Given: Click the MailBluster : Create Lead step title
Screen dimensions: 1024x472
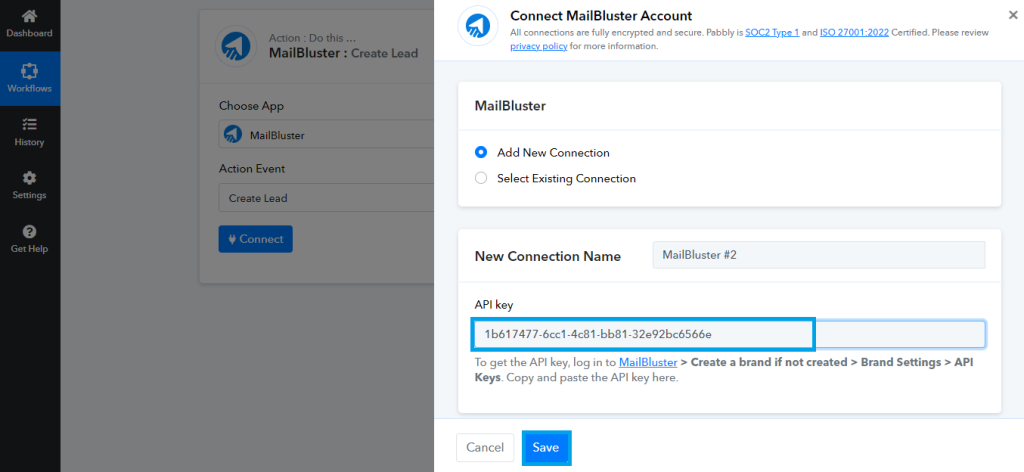Looking at the screenshot, I should [x=344, y=54].
